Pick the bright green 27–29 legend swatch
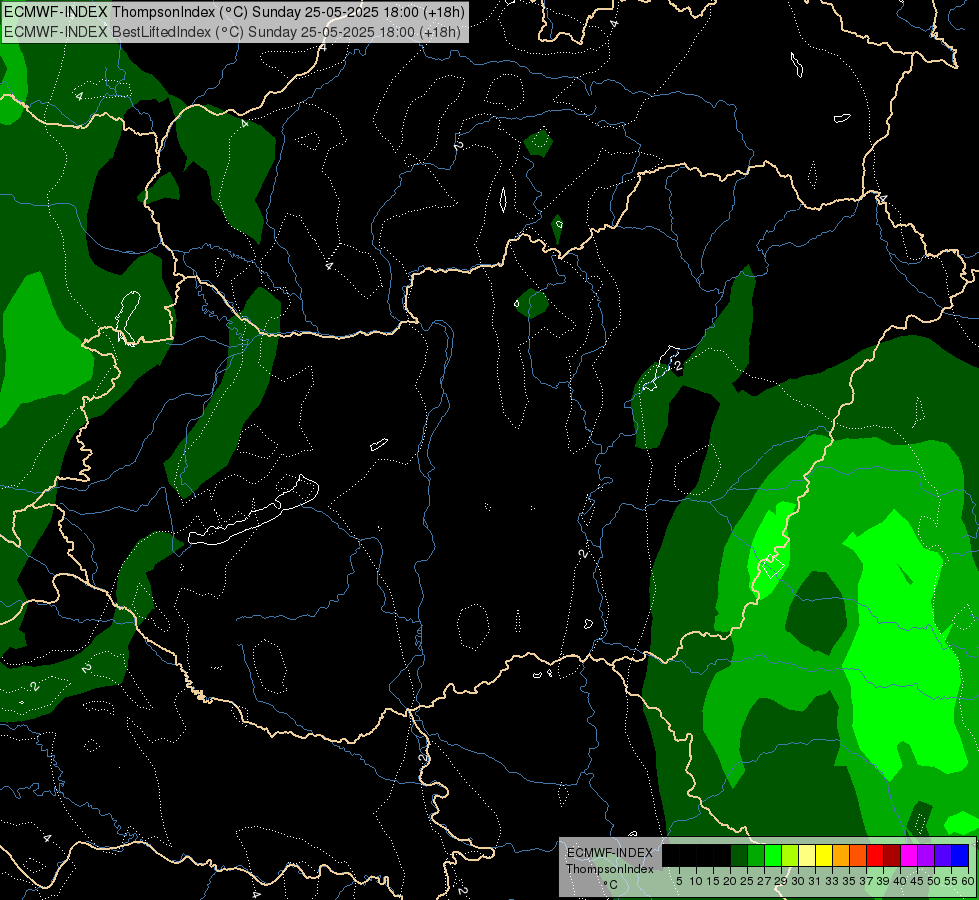This screenshot has width=979, height=900. click(x=773, y=855)
